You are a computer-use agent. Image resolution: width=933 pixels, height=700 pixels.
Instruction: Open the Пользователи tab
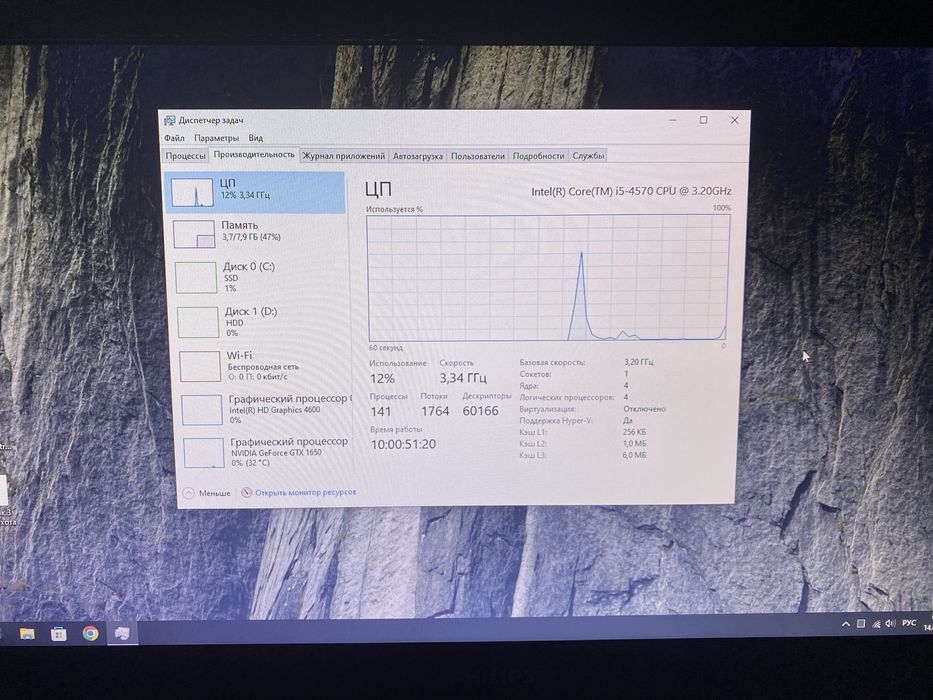[x=477, y=156]
